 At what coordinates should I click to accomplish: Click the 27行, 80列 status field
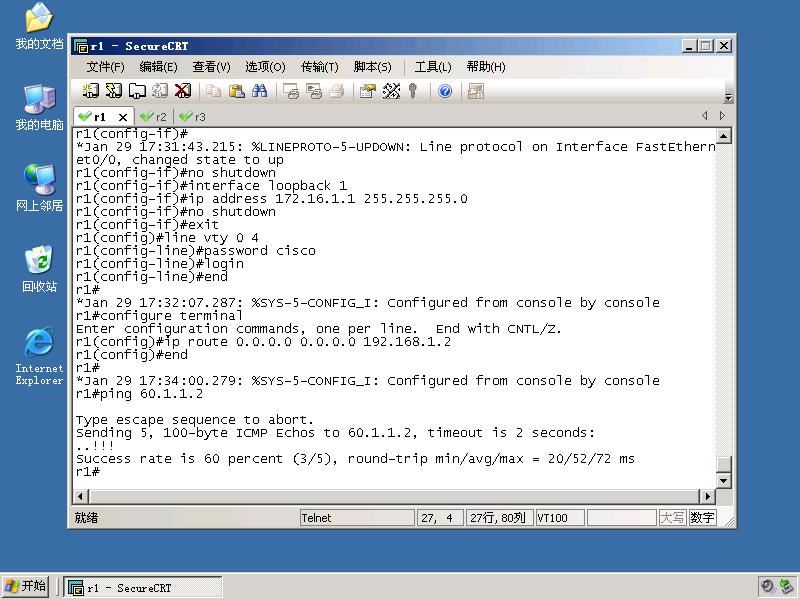pos(498,518)
